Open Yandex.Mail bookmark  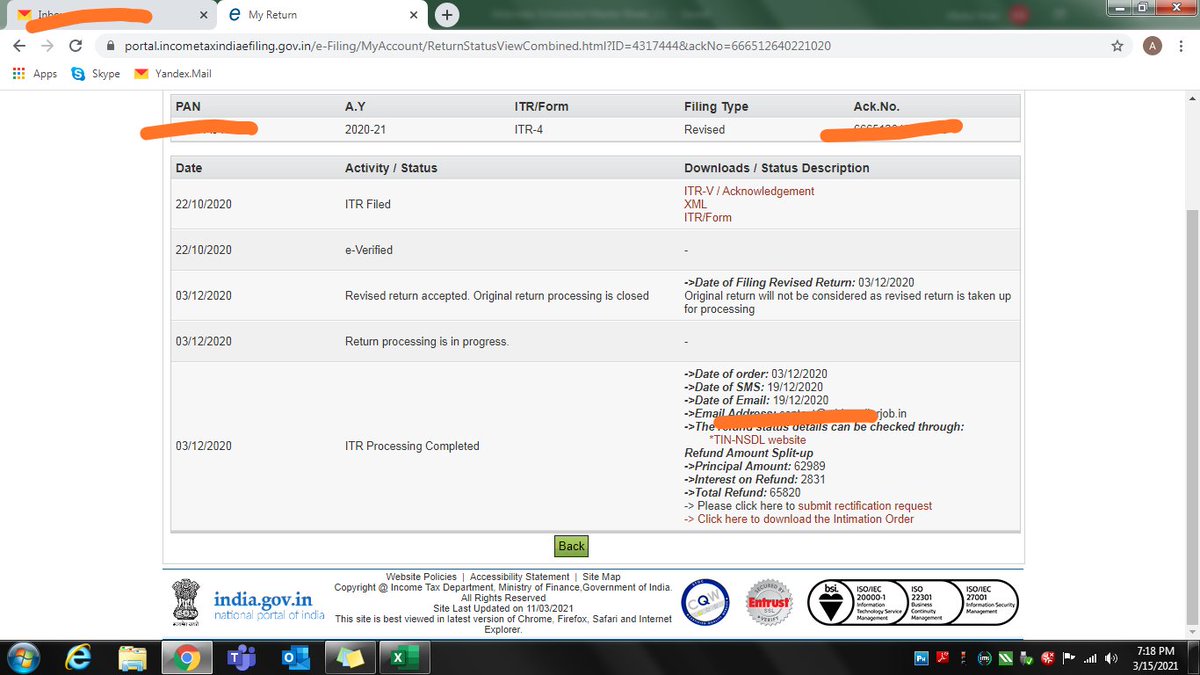tap(172, 74)
